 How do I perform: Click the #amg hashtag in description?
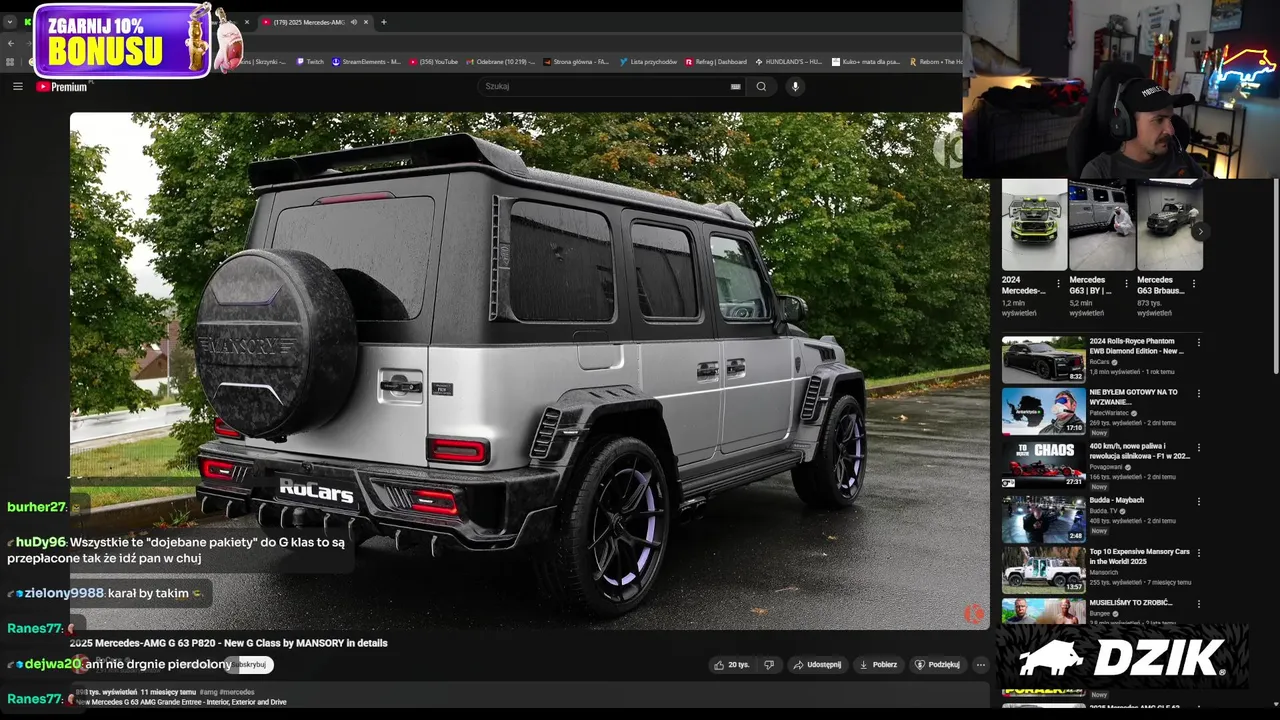point(207,692)
